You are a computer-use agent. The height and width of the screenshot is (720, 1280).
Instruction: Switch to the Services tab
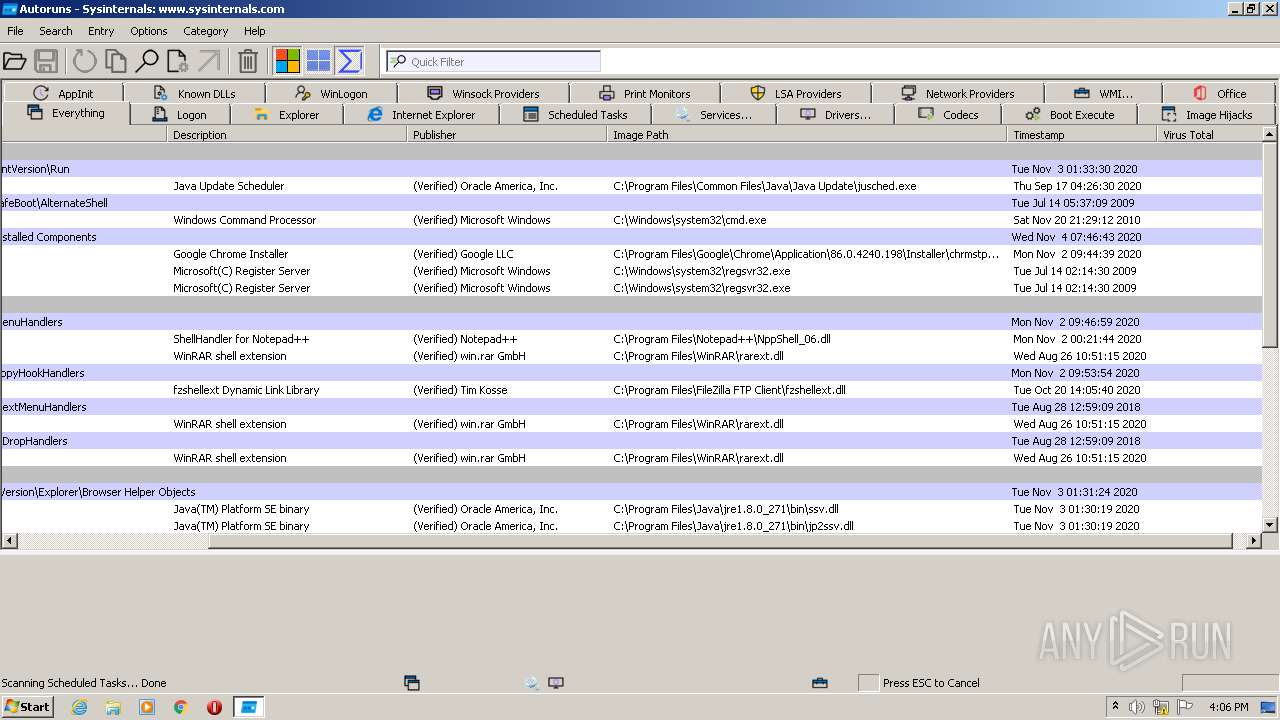[714, 115]
